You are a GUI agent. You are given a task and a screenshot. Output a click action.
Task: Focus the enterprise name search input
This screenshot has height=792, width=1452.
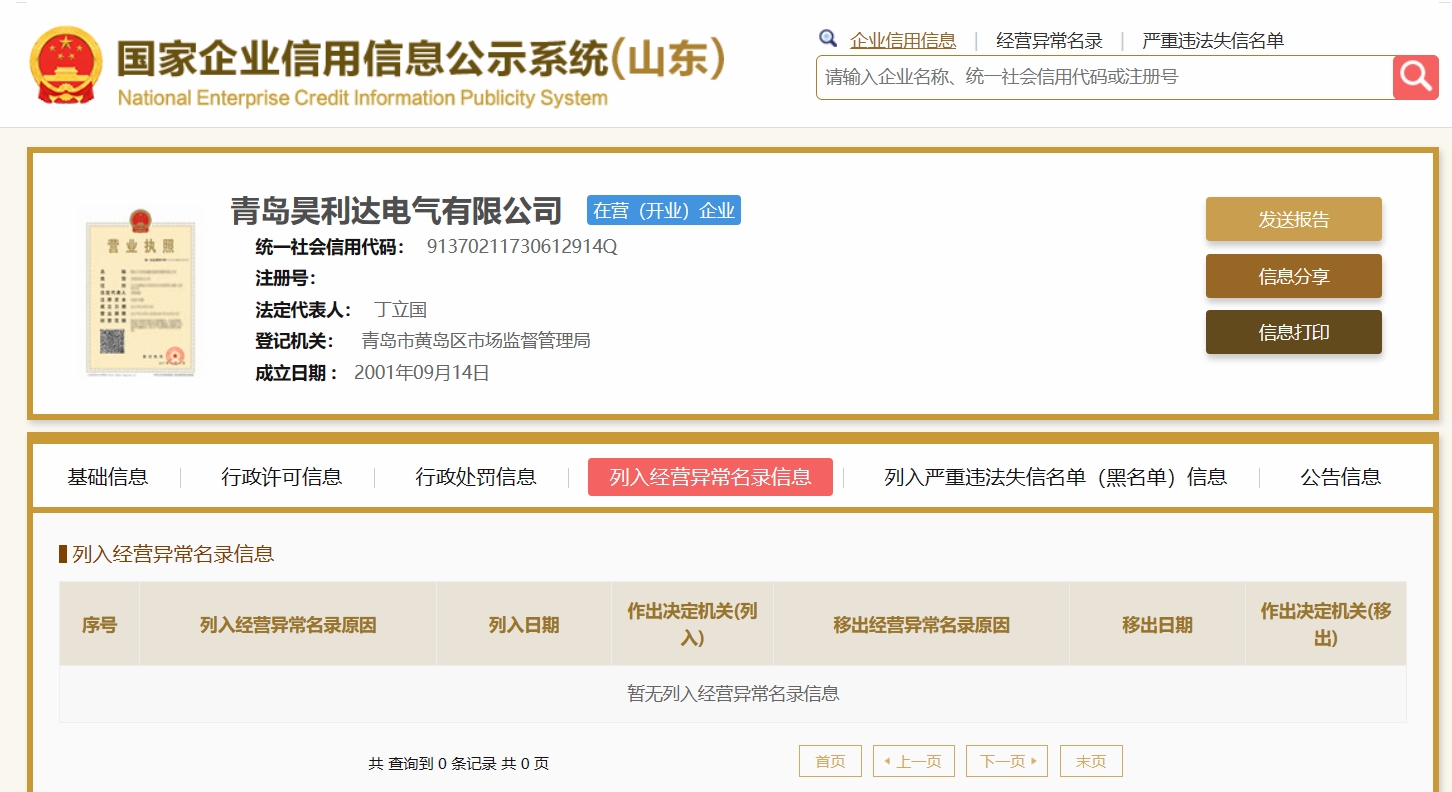(x=1105, y=77)
